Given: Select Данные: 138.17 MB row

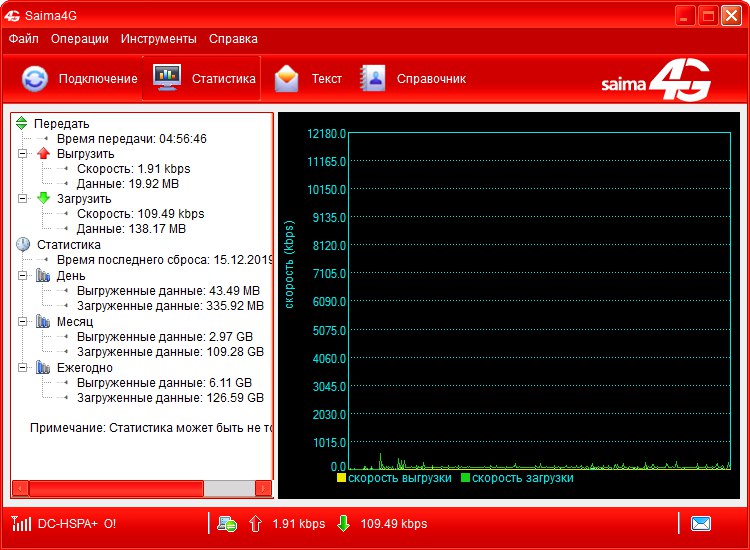Looking at the screenshot, I should tap(131, 229).
